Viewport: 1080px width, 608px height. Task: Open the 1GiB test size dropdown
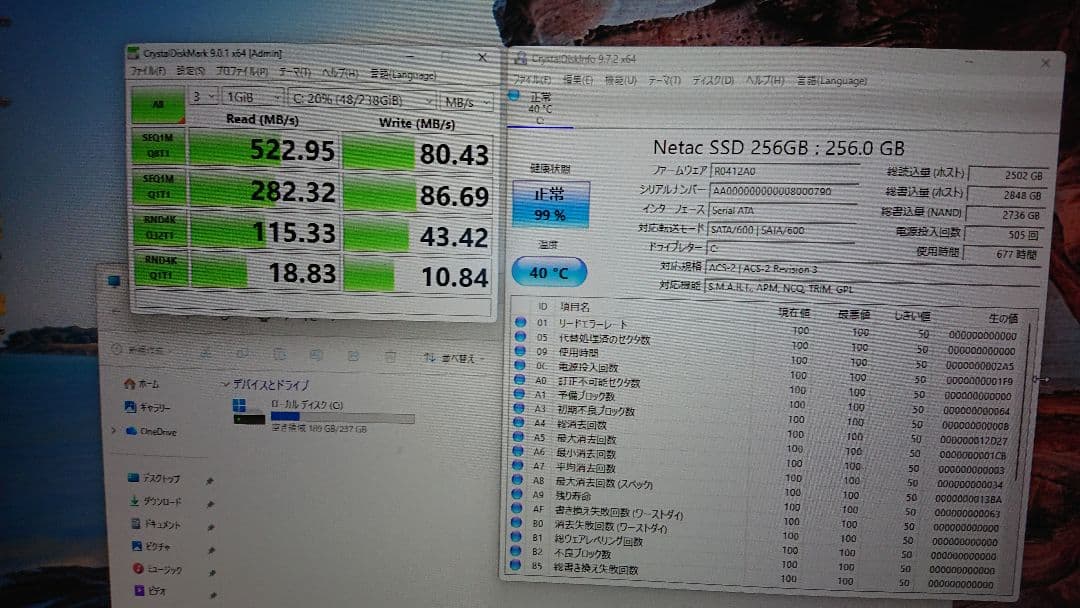[252, 98]
